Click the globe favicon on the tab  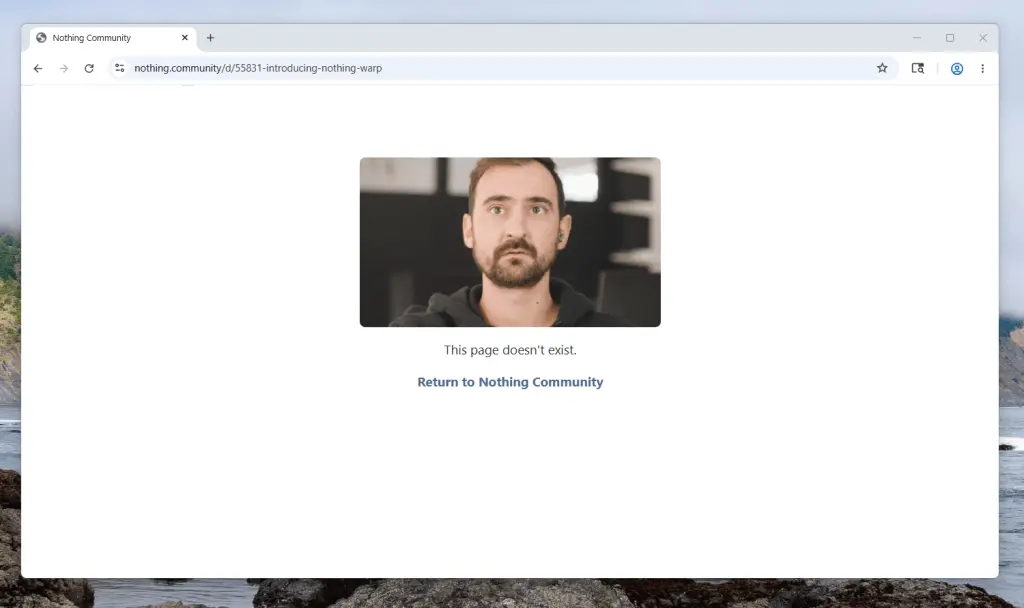click(x=41, y=38)
